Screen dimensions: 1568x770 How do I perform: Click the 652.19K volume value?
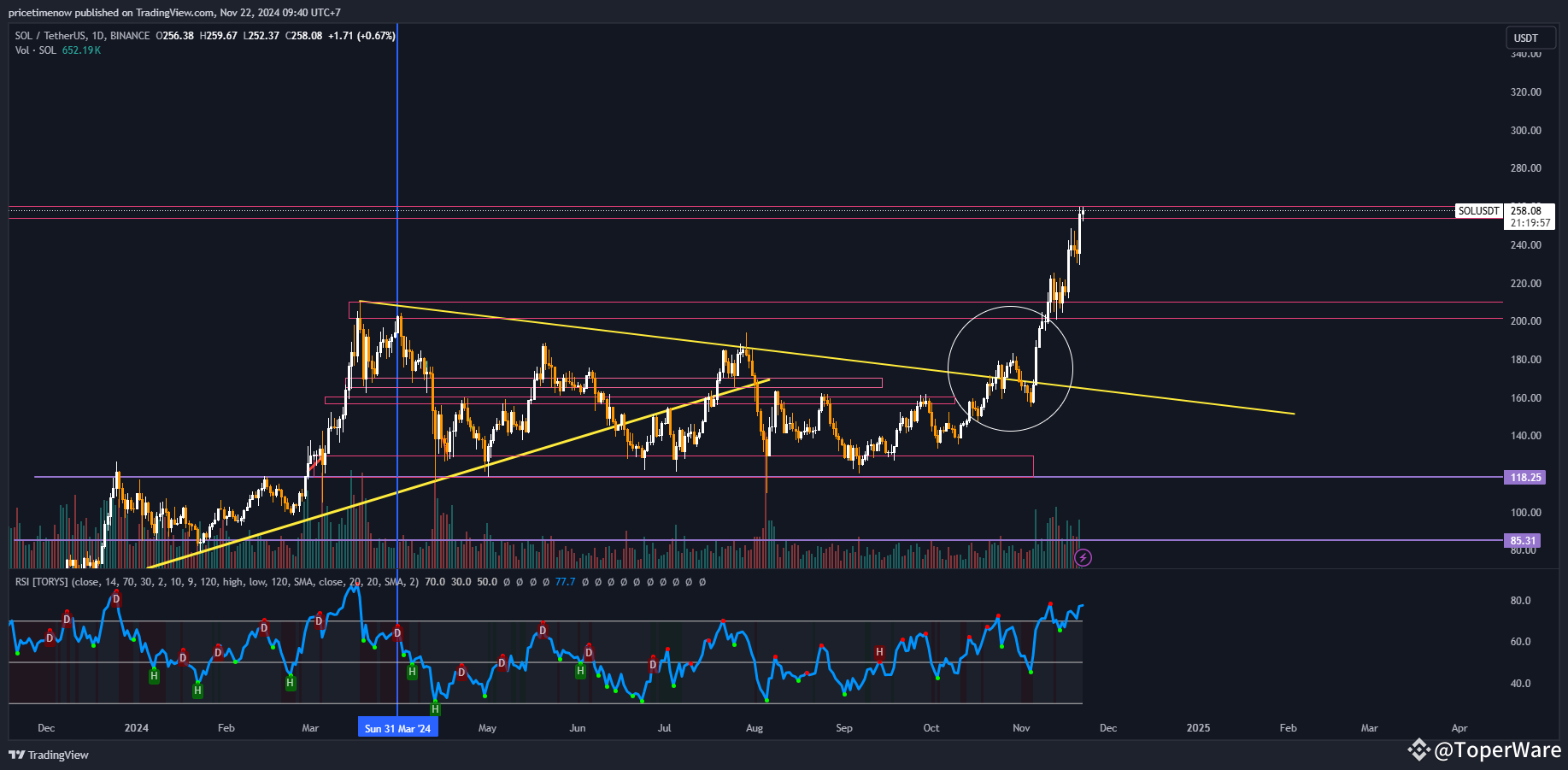click(x=81, y=50)
